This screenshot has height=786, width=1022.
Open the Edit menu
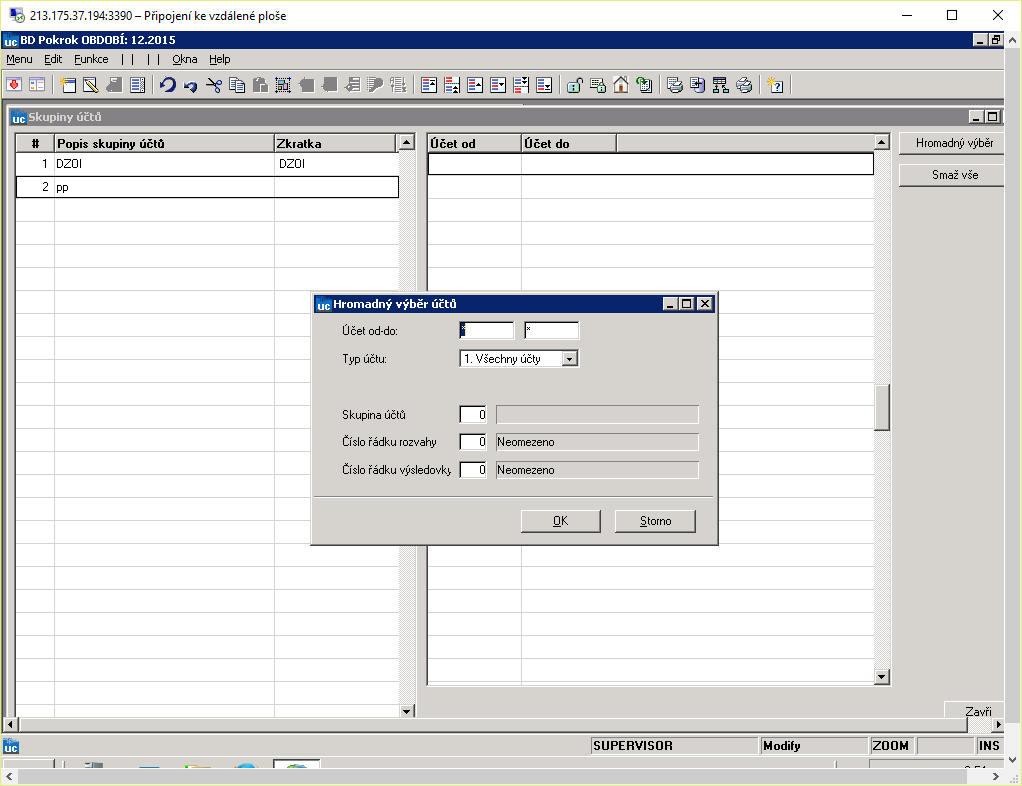(x=53, y=59)
